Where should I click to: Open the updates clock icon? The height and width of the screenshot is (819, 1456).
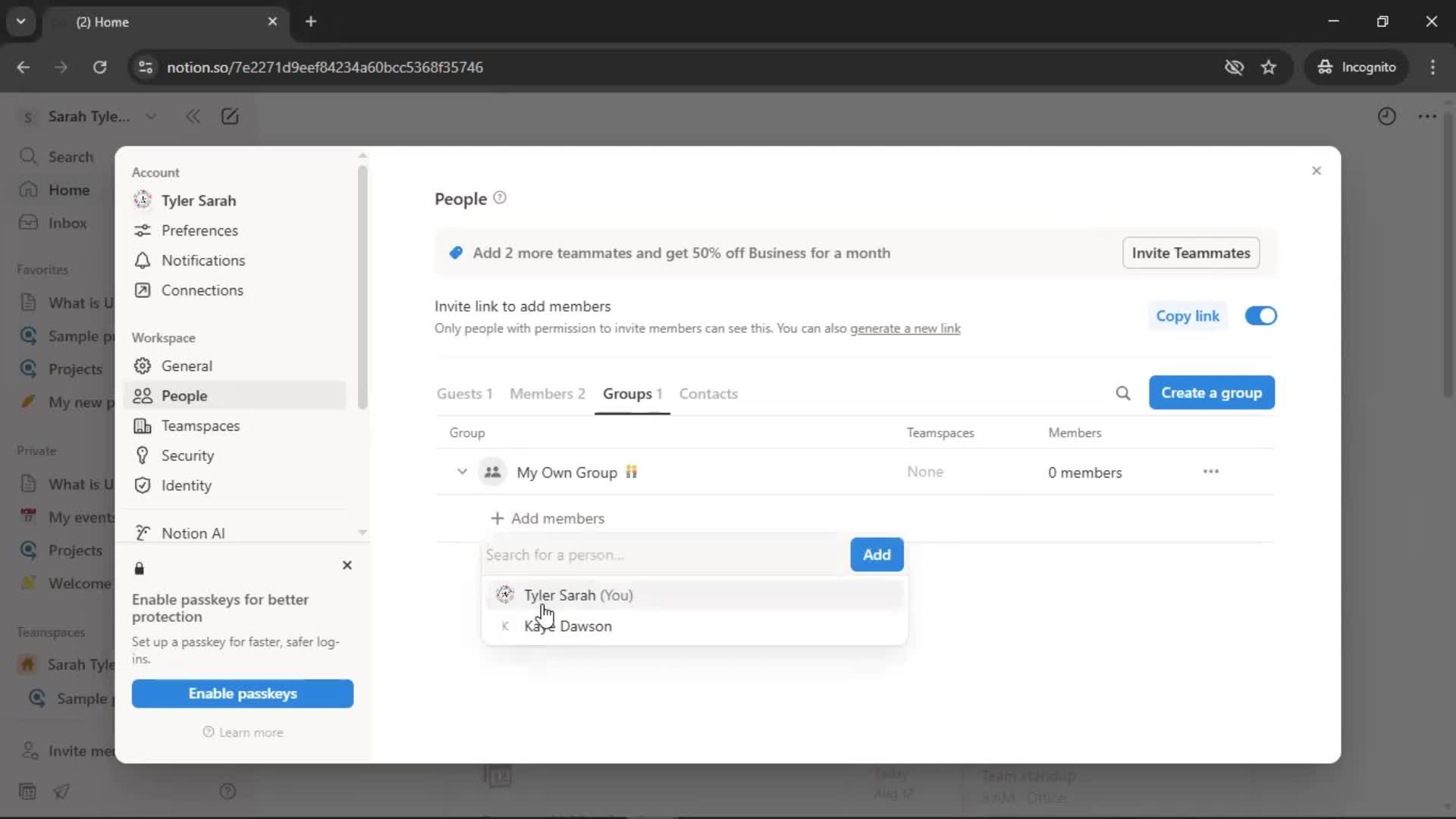pyautogui.click(x=1386, y=116)
